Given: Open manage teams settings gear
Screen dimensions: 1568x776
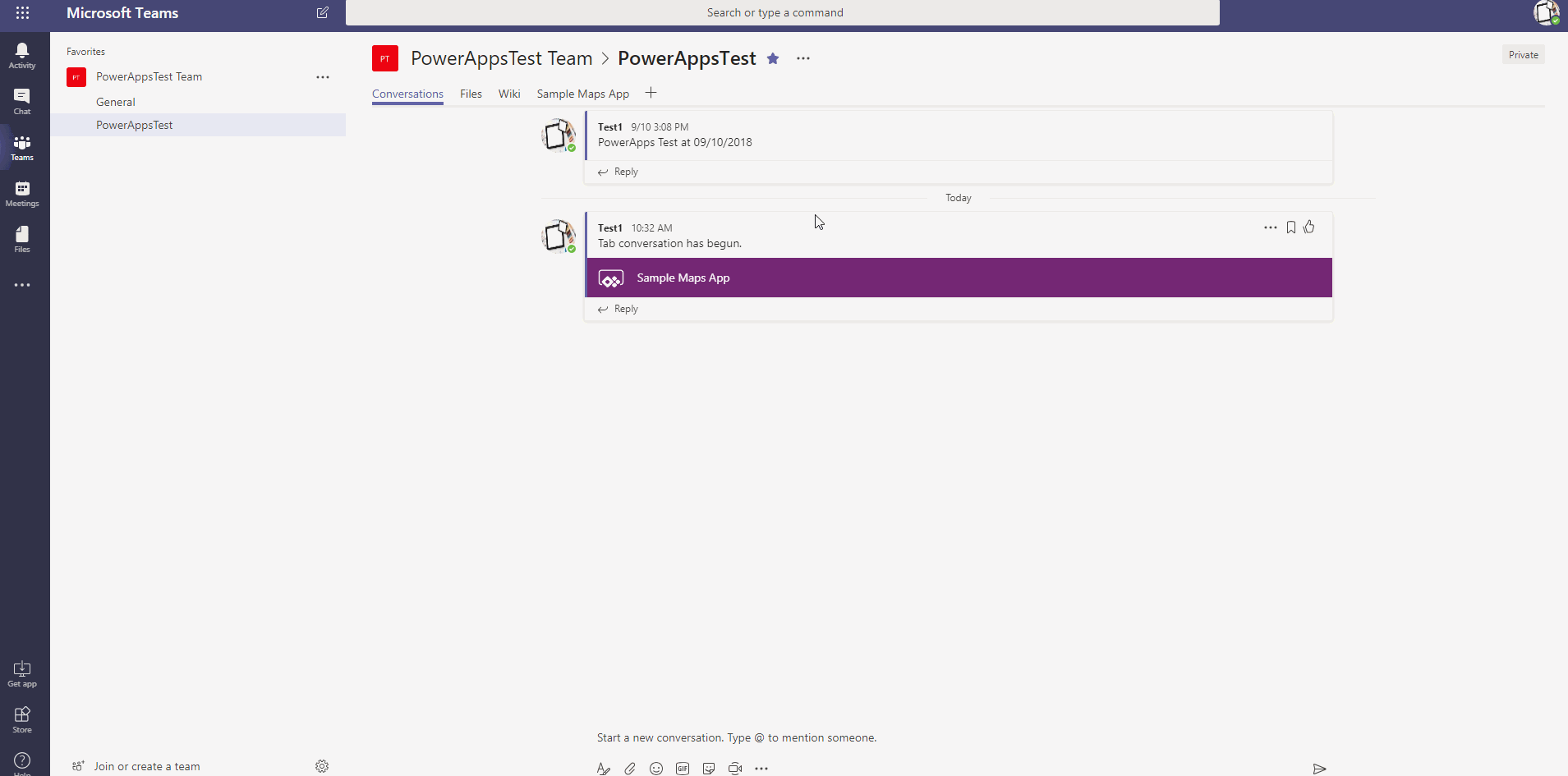Looking at the screenshot, I should tap(322, 766).
